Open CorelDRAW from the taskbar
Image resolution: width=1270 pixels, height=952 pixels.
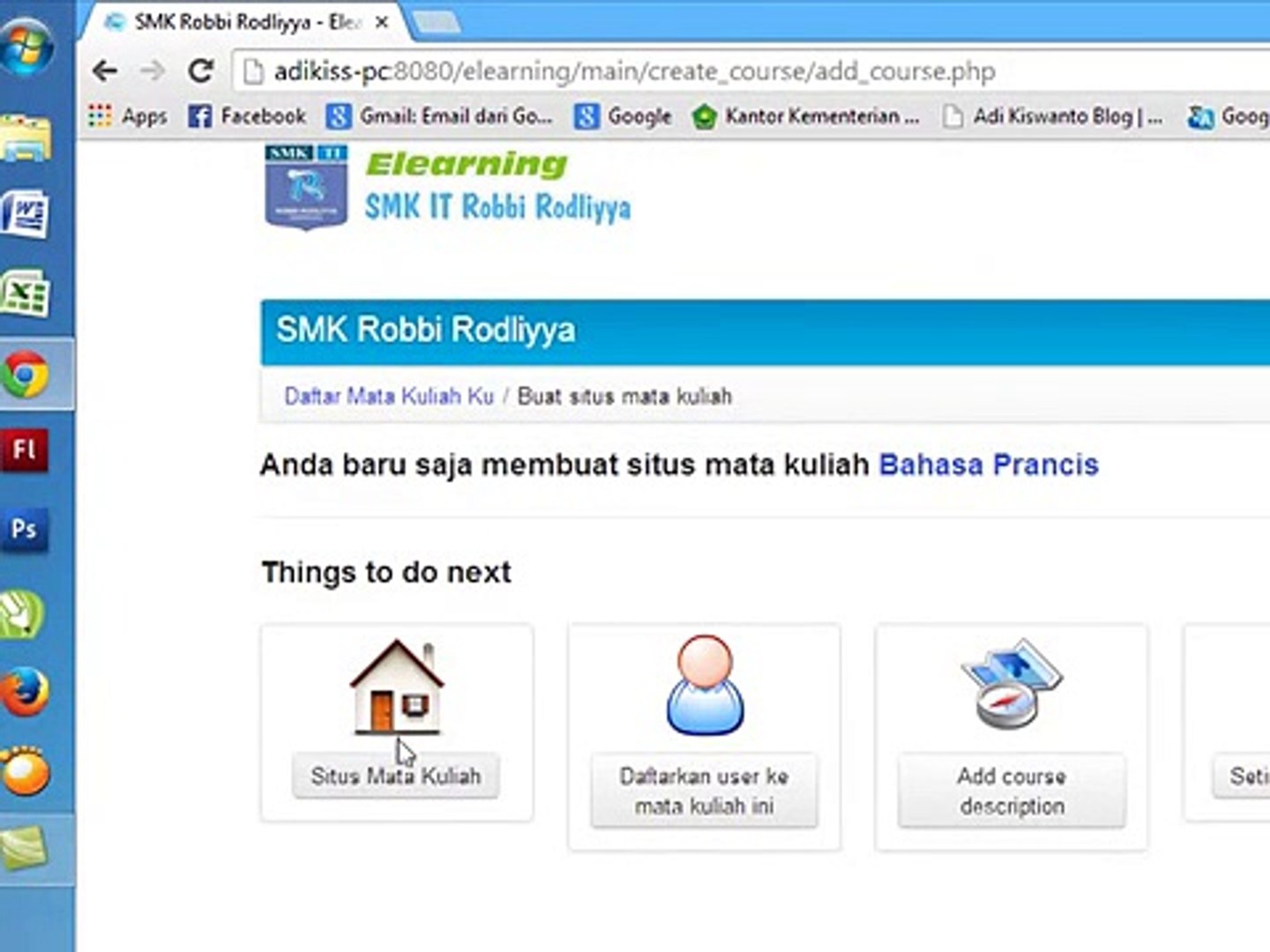click(x=24, y=614)
